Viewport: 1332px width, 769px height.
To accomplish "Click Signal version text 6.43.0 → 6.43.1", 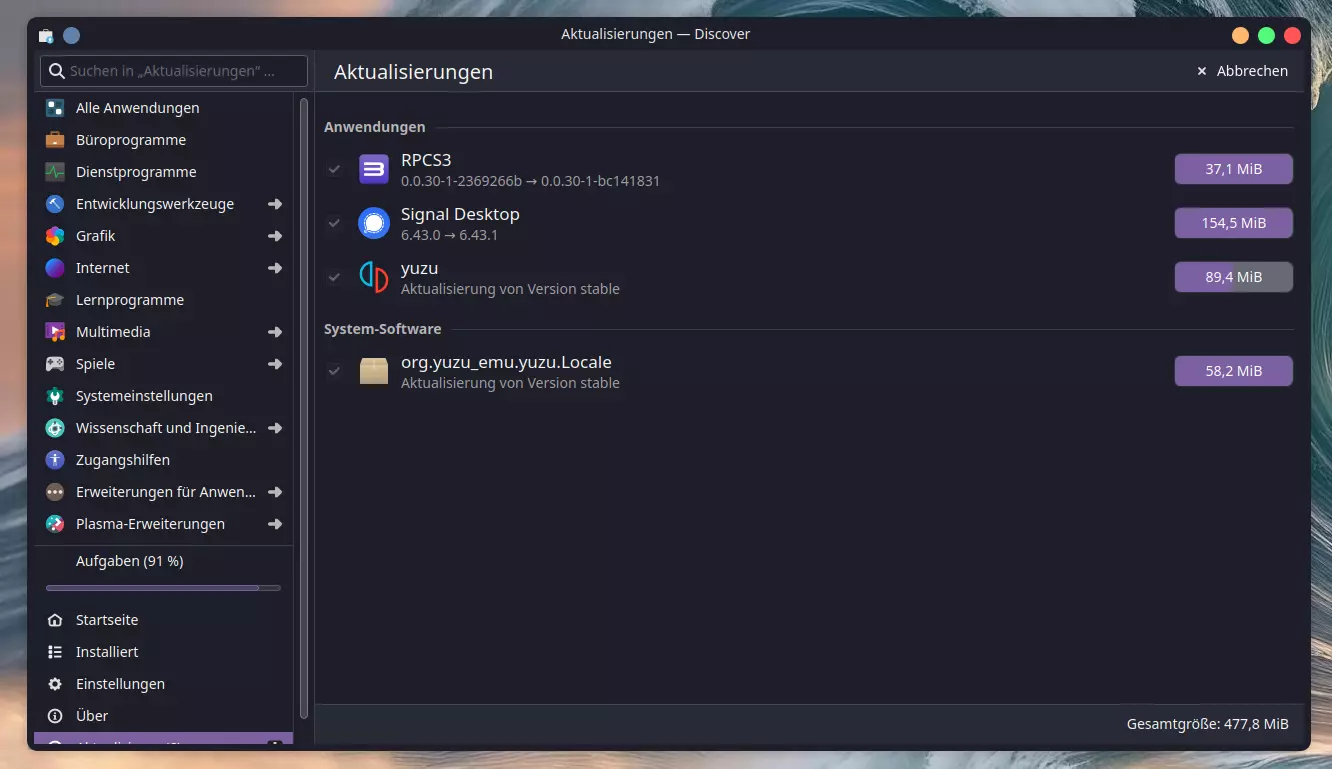I will [x=449, y=235].
